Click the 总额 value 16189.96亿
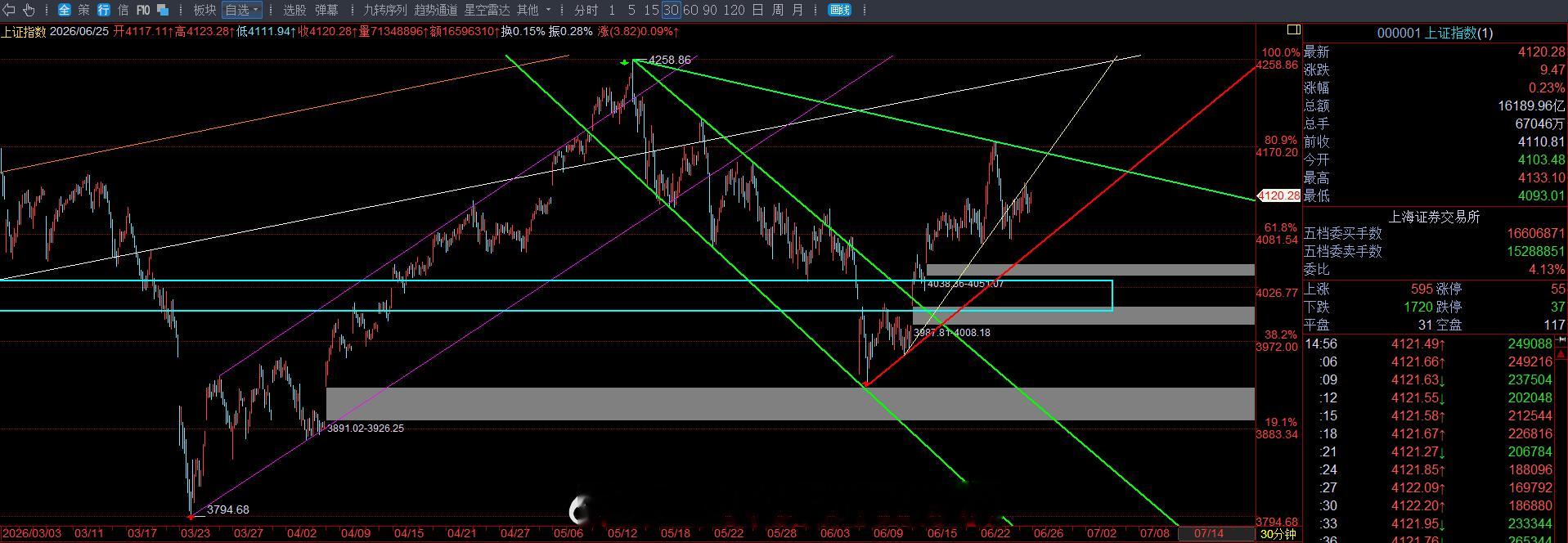This screenshot has height=543, width=1568. (x=1531, y=105)
